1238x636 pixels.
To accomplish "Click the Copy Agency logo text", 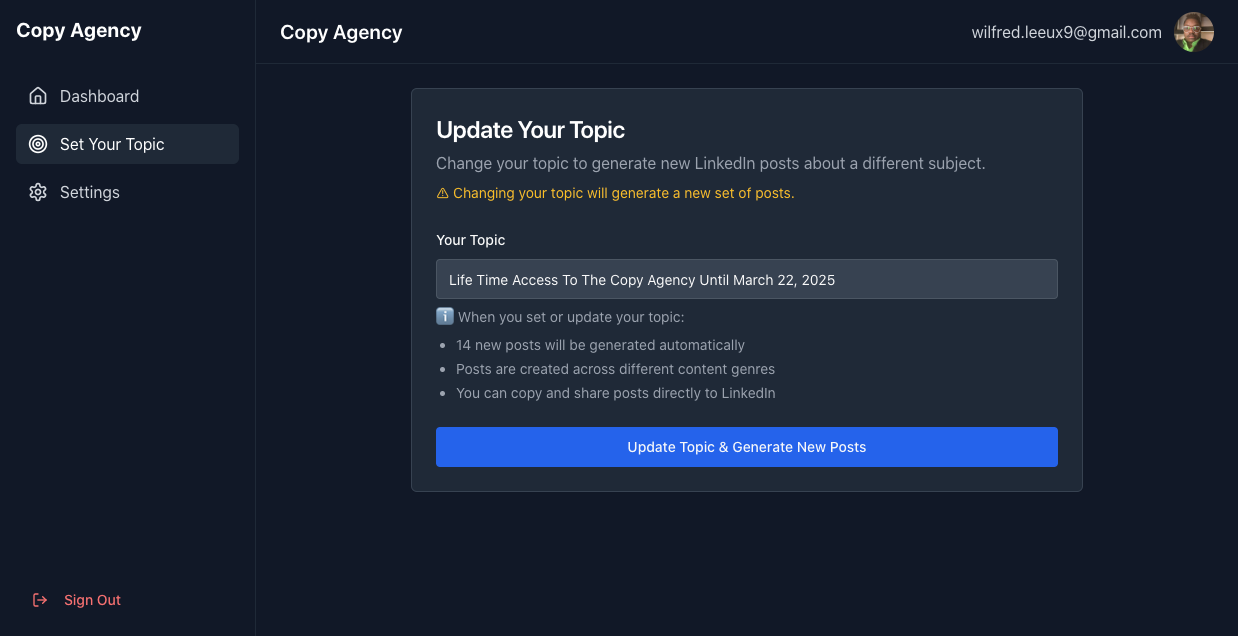I will pos(78,30).
